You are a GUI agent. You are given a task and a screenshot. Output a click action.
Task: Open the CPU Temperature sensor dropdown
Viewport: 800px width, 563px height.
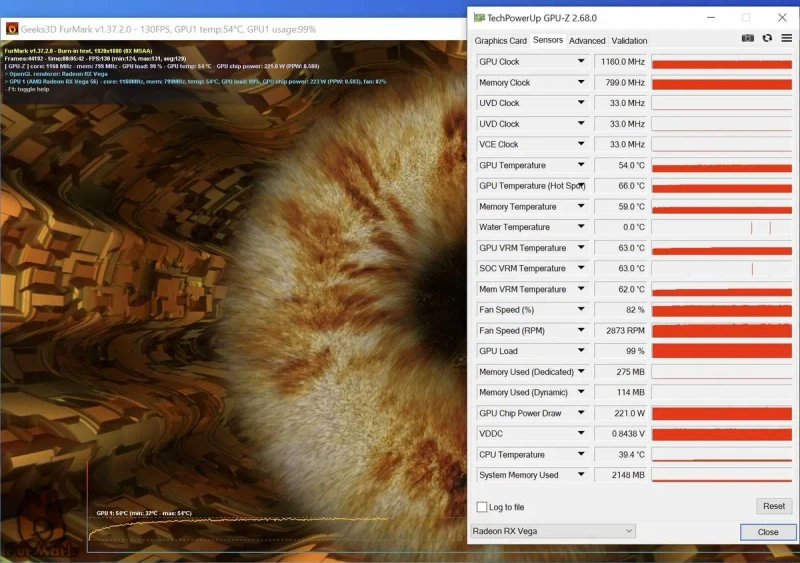[581, 454]
